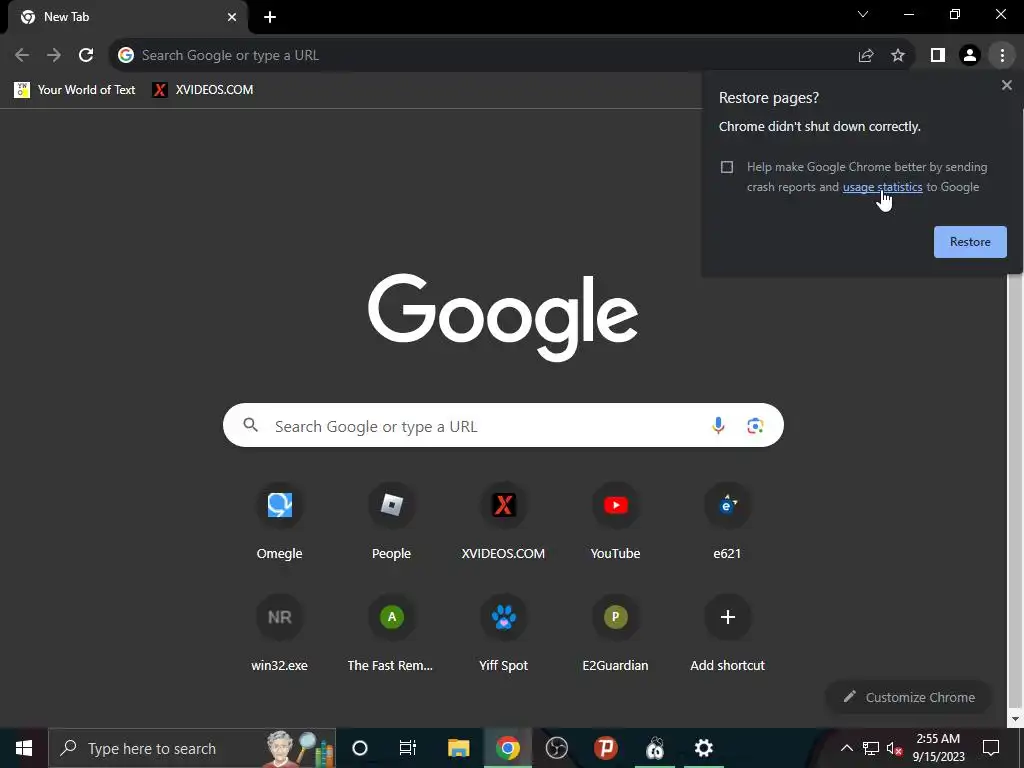
Task: Open File Explorer from the taskbar
Action: click(x=458, y=748)
